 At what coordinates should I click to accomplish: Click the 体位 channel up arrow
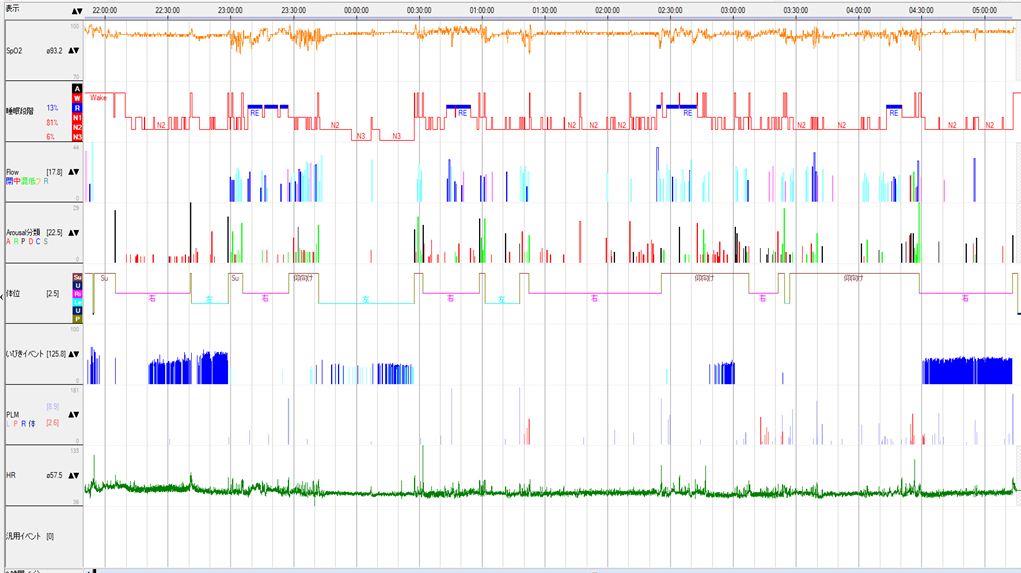[71, 293]
